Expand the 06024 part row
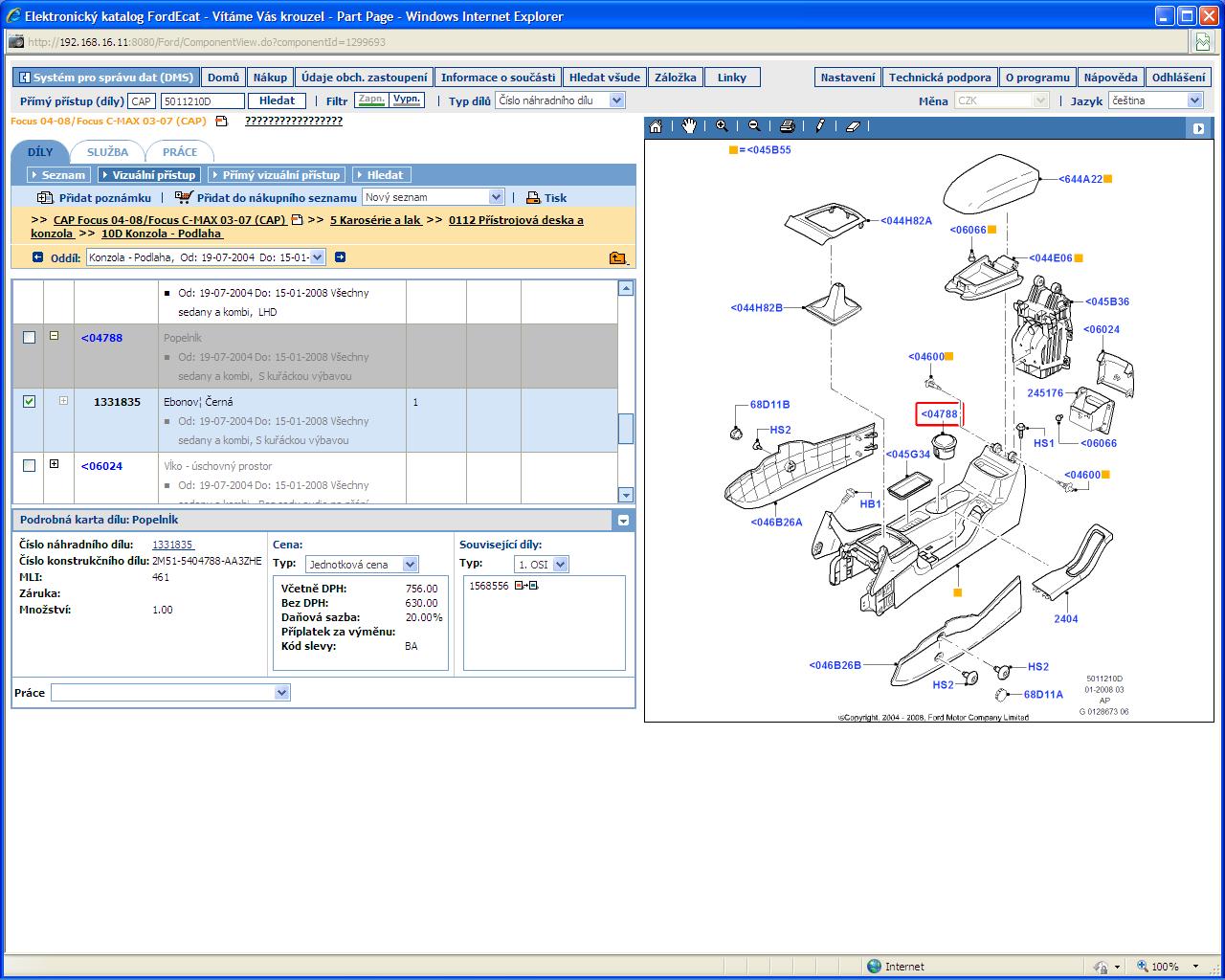The image size is (1225, 980). [x=55, y=464]
